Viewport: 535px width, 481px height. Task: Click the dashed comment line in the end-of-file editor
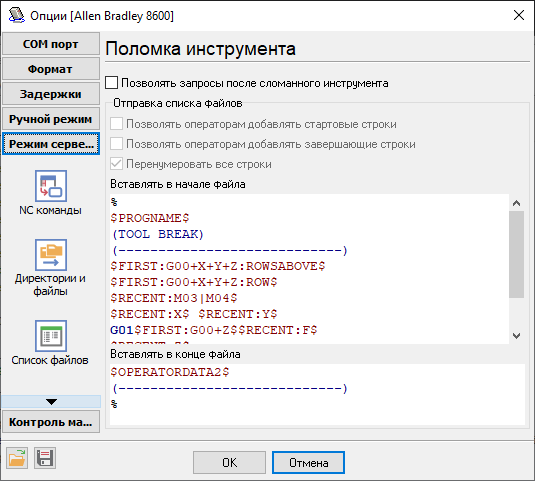pos(230,388)
